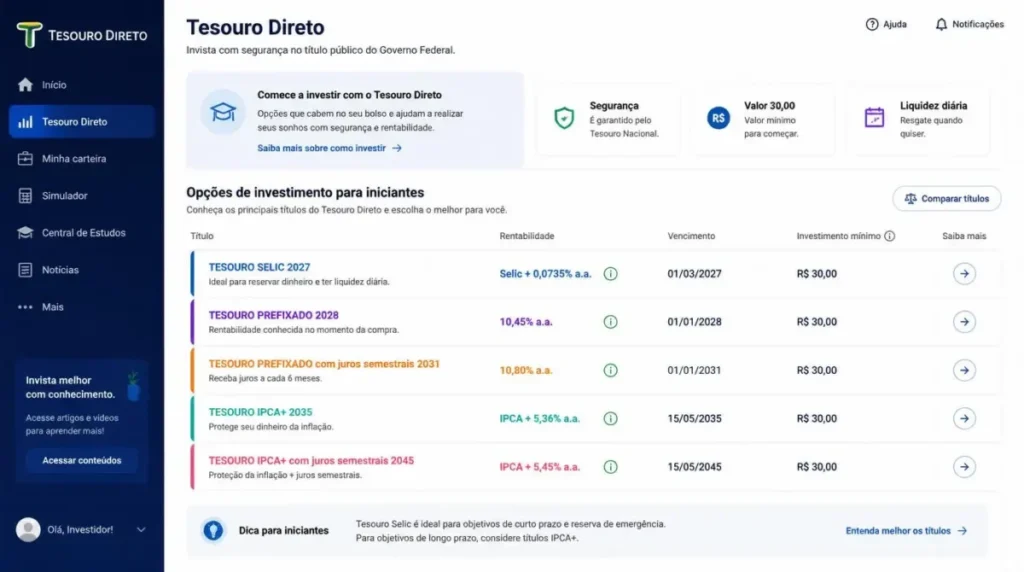Screen dimensions: 1024x572
Task: Click the home icon beside Início
Action: [25, 85]
